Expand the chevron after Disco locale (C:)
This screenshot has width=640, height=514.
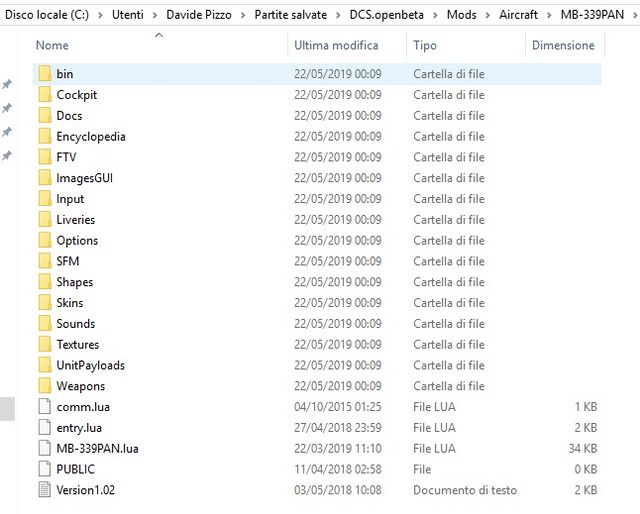pos(100,15)
